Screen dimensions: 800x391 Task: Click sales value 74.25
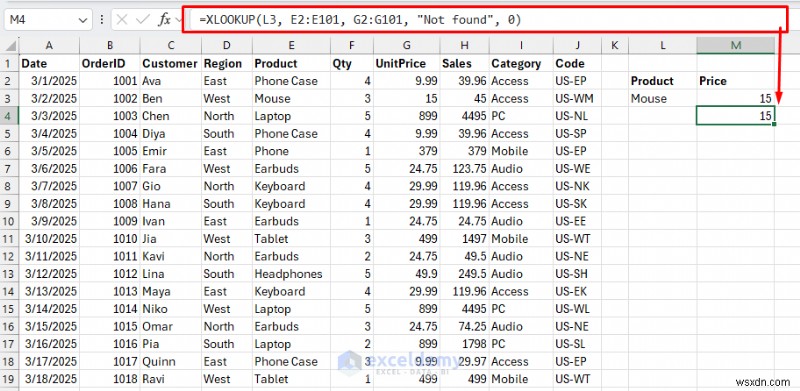[x=464, y=327]
